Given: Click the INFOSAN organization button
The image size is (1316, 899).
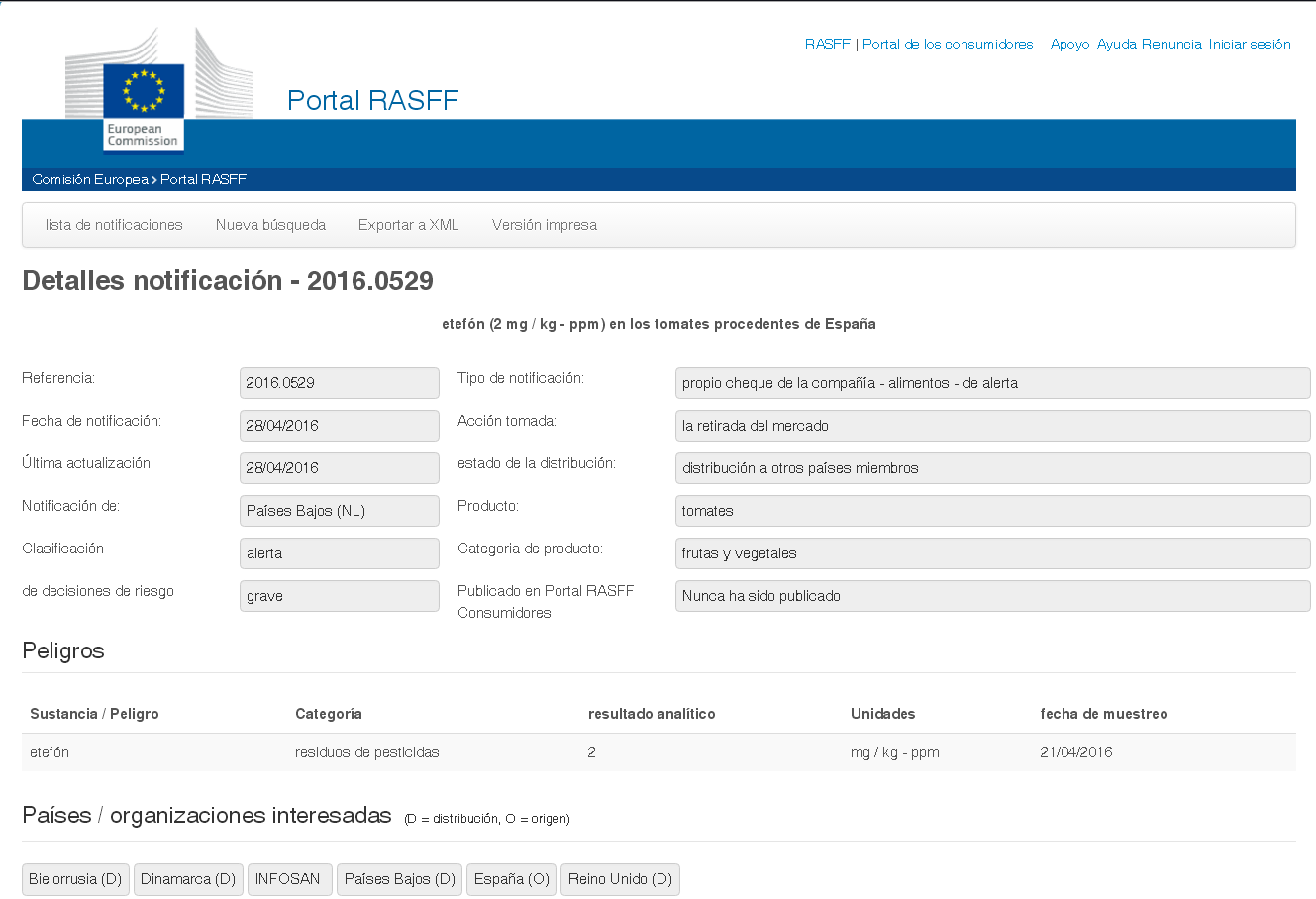Looking at the screenshot, I should point(289,879).
